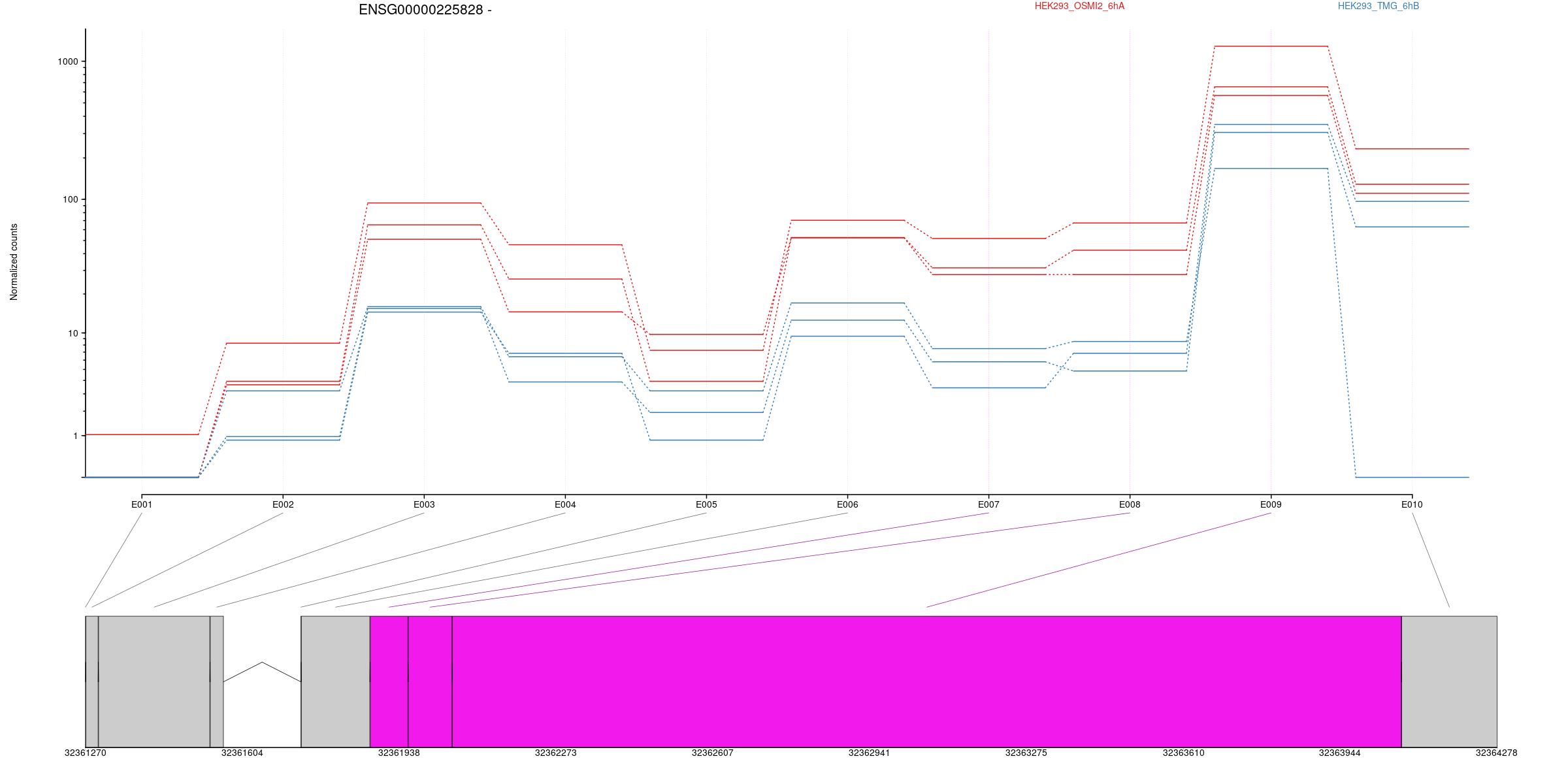Click the red line at count 1 over E001
The width and height of the screenshot is (1568, 784).
tap(142, 434)
